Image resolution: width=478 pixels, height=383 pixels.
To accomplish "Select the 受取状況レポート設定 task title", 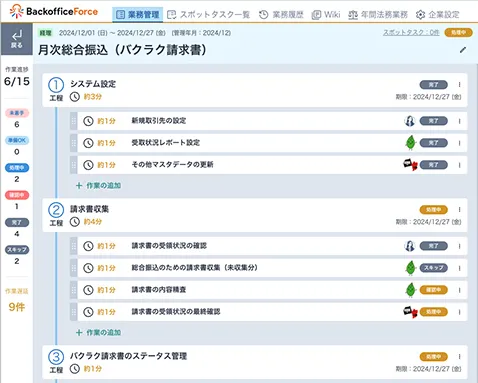I will click(x=166, y=143).
